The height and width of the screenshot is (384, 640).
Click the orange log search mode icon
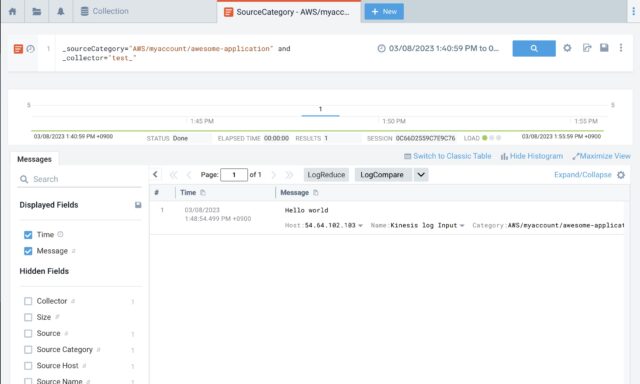(x=18, y=49)
